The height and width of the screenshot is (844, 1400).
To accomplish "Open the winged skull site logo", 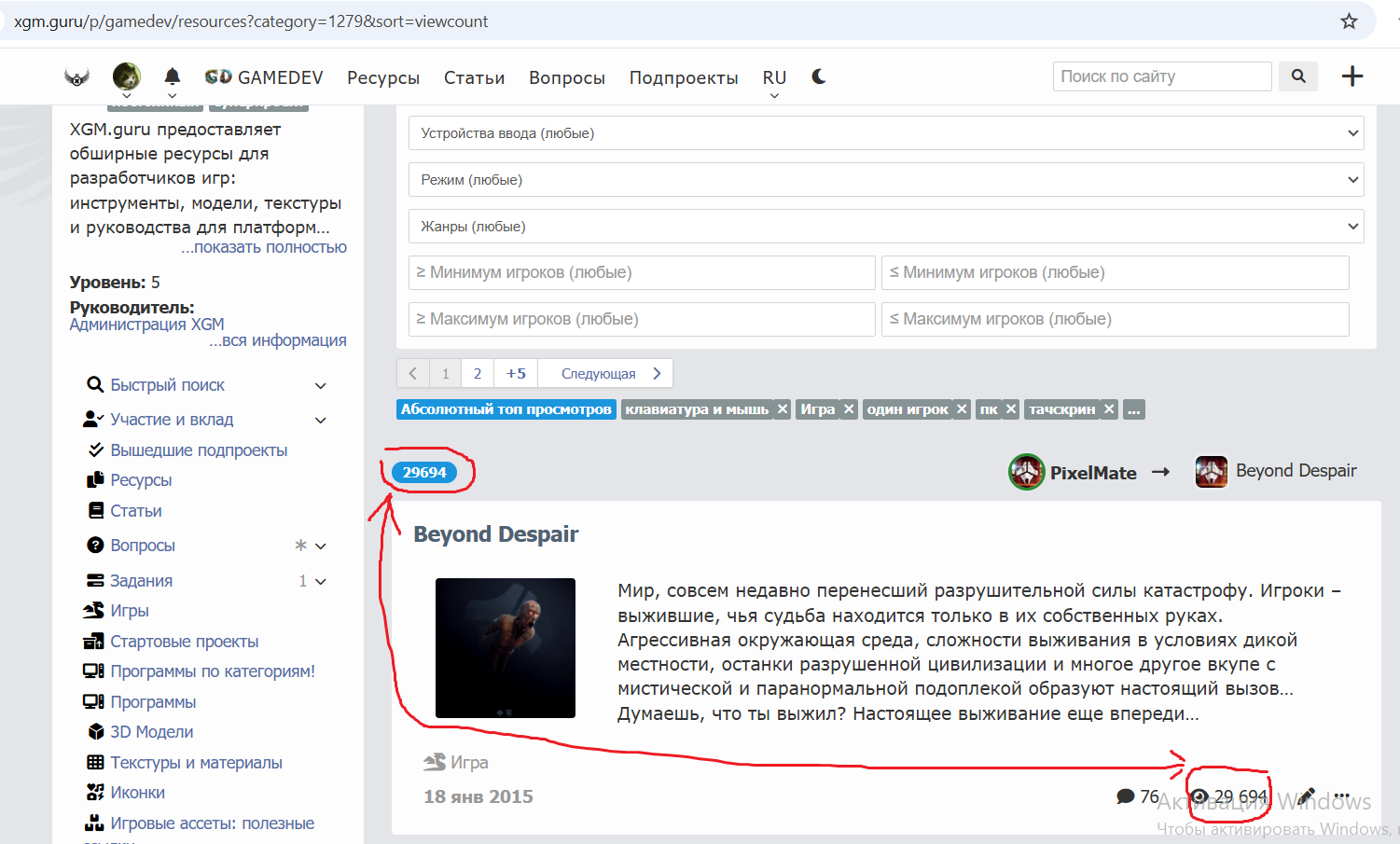I will pyautogui.click(x=76, y=77).
